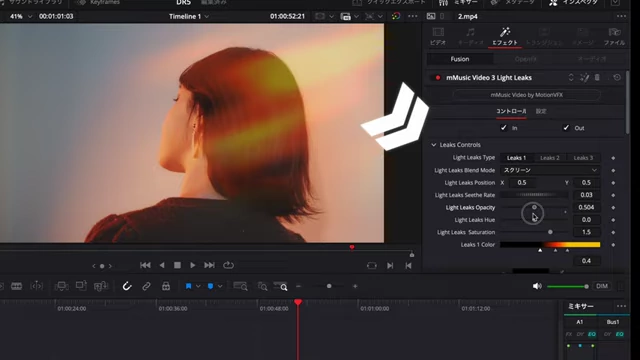Image resolution: width=640 pixels, height=360 pixels.
Task: Open the flag color dropdown arrow
Action: (198, 287)
